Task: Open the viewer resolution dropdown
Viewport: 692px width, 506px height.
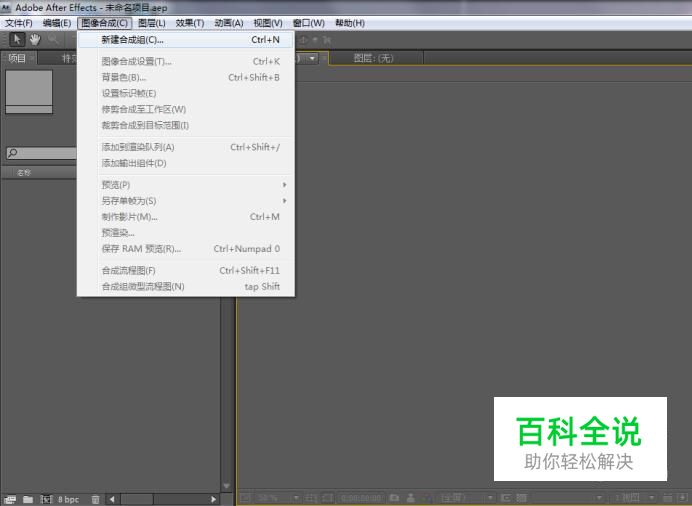Action: click(467, 498)
